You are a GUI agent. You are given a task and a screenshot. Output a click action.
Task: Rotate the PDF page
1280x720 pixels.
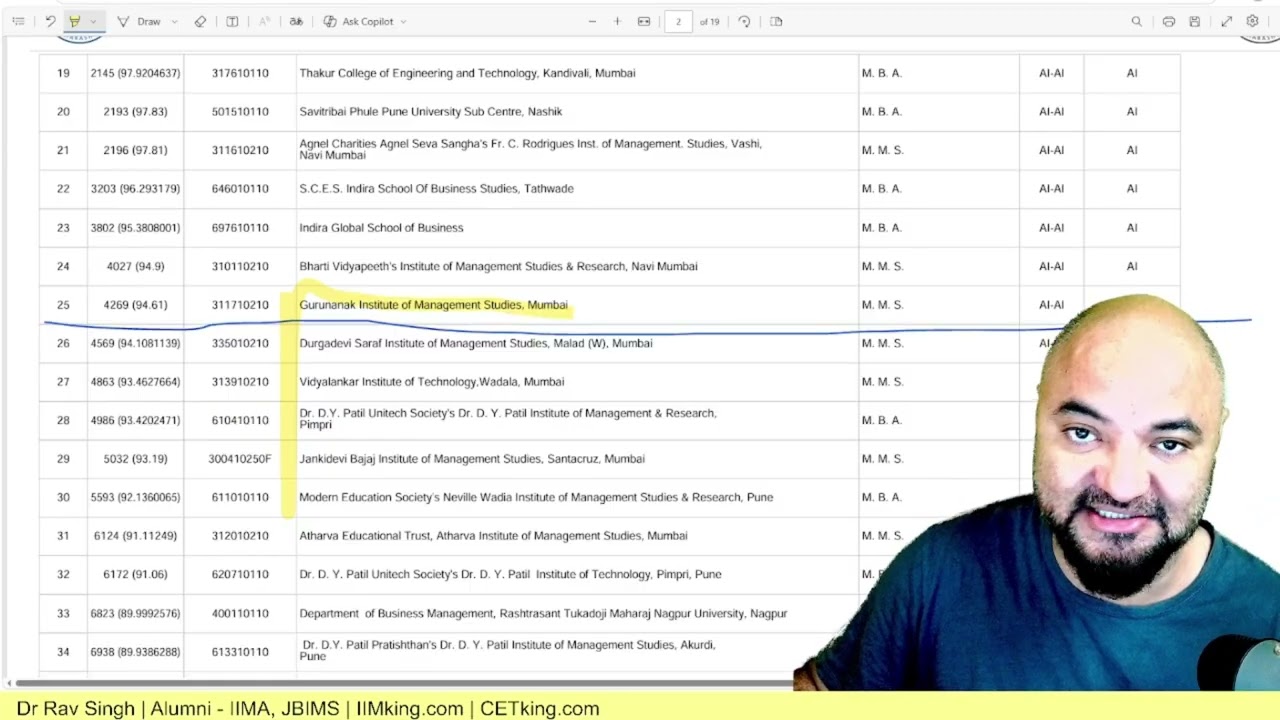click(744, 21)
